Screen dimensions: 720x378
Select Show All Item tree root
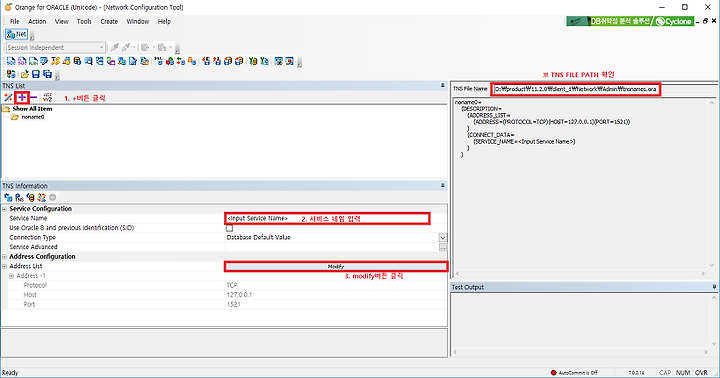pos(32,109)
